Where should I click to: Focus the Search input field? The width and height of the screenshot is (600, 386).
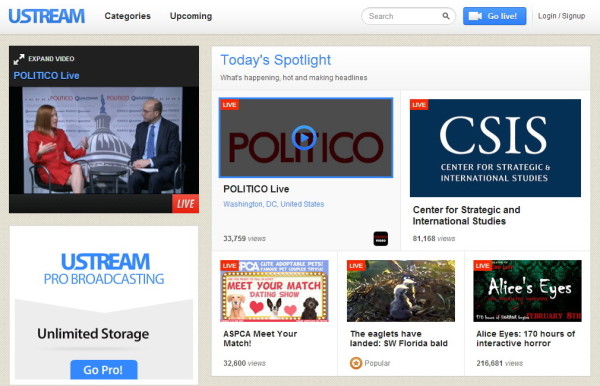point(408,16)
